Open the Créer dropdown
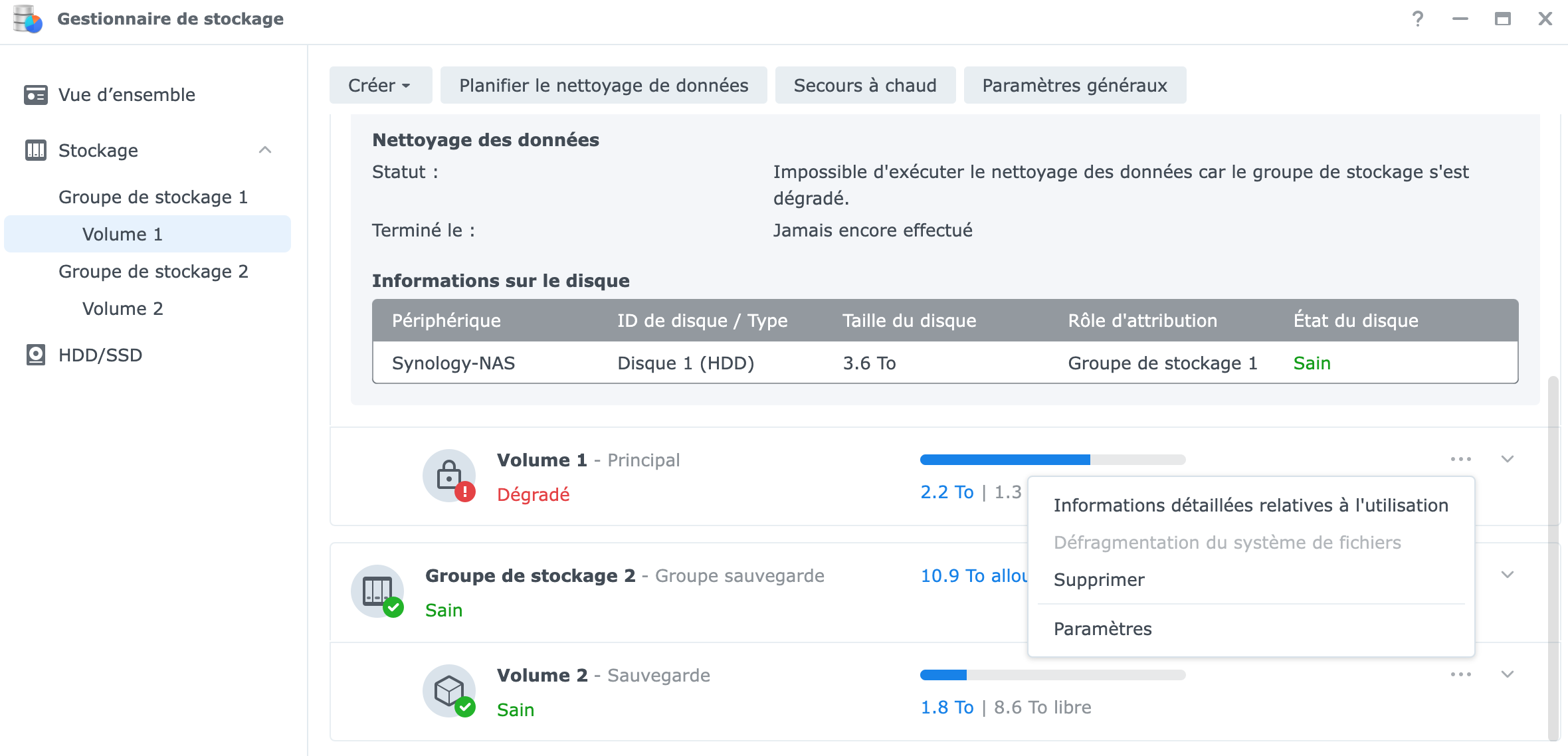The image size is (1568, 756). coord(380,86)
